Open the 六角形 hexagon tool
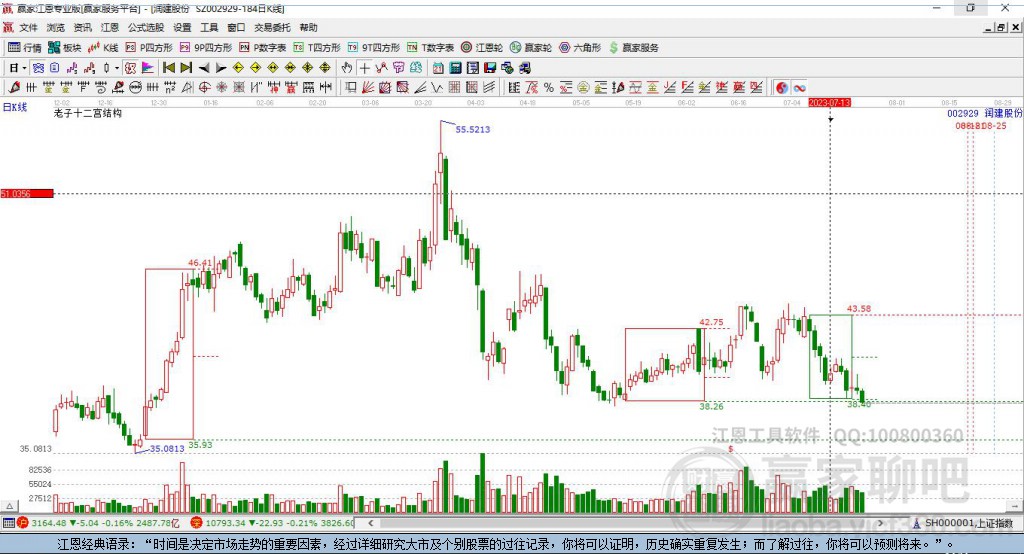1024x554 pixels. (580, 48)
